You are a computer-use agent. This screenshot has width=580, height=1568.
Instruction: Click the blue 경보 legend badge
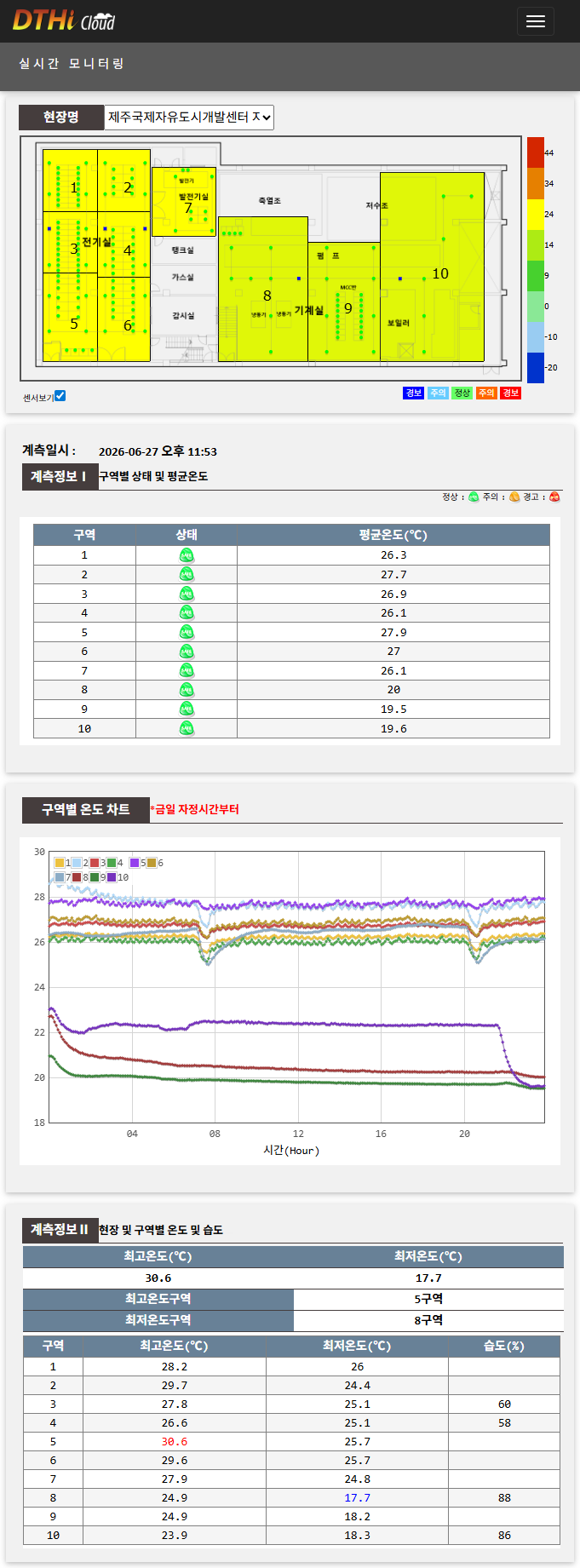413,393
